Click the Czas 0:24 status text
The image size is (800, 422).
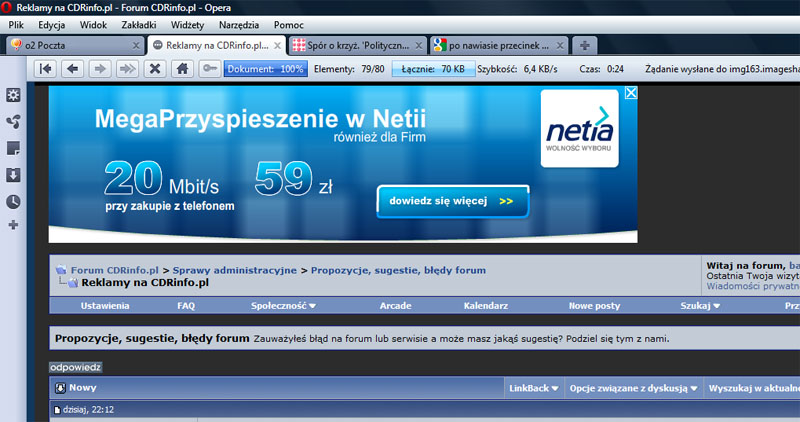[602, 68]
